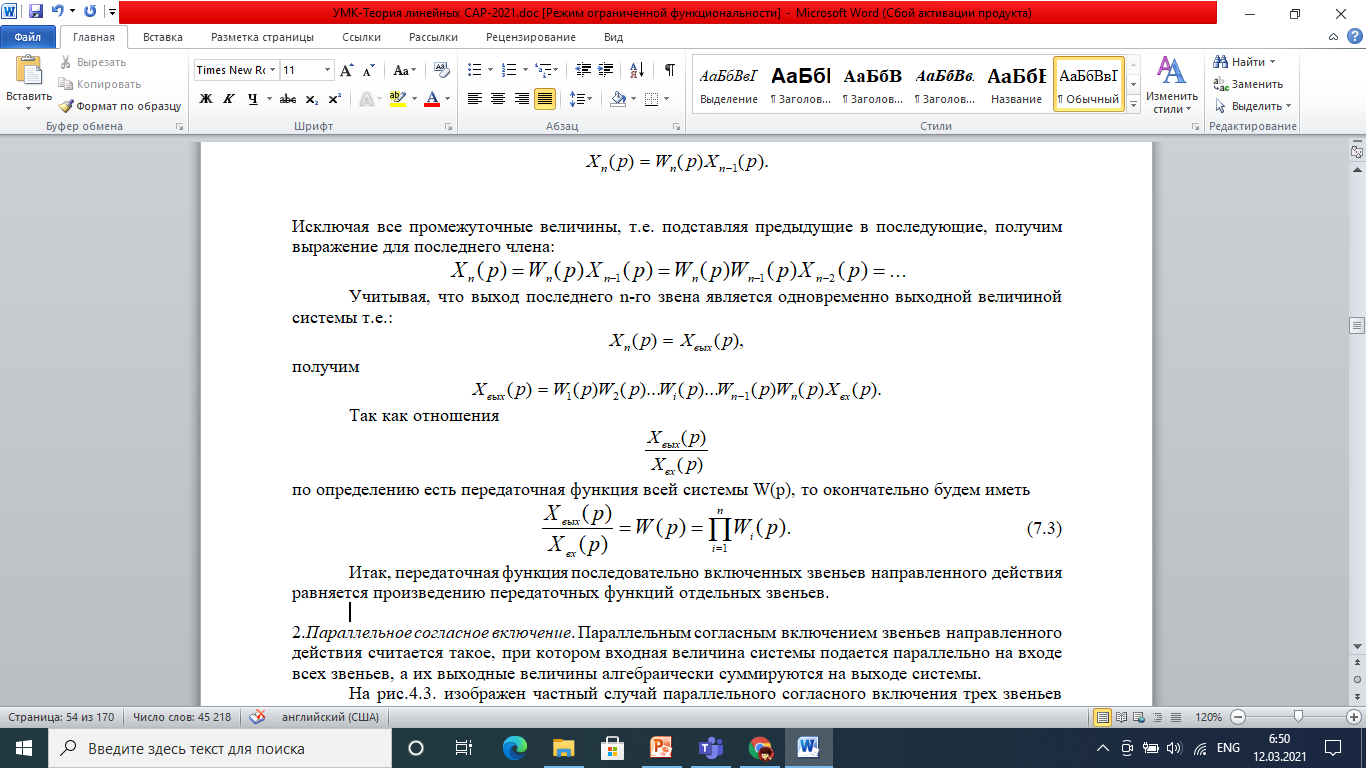Click the Replace (Заменить) button

tap(1248, 84)
